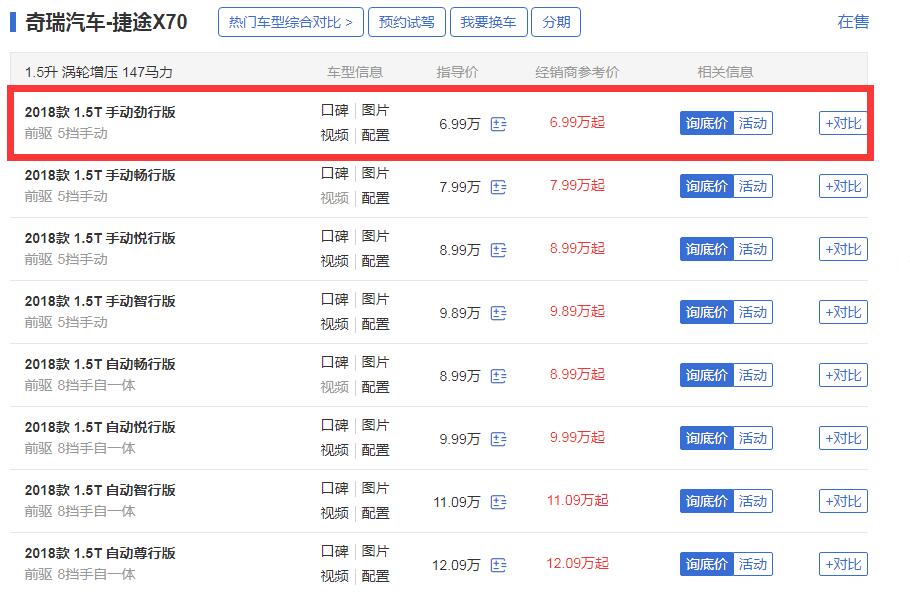This screenshot has height=598, width=910.
Task: Open 2018款 1.5T 手动智行版 model link
Action: (100, 301)
